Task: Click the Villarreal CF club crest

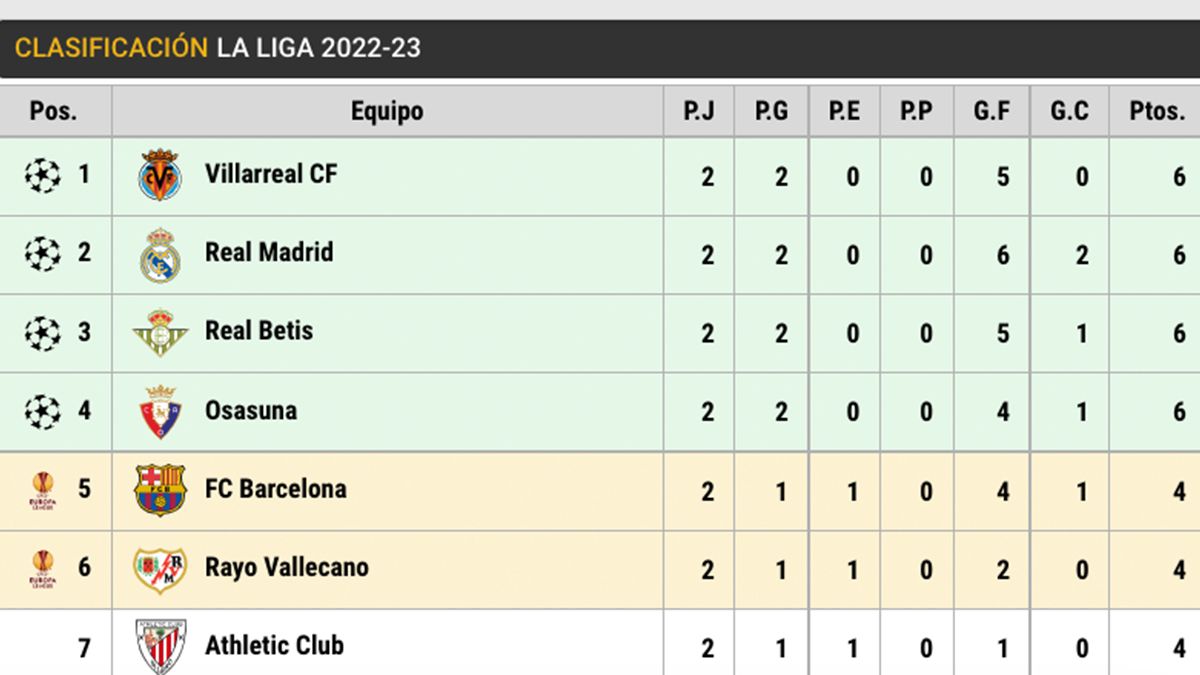Action: point(160,175)
